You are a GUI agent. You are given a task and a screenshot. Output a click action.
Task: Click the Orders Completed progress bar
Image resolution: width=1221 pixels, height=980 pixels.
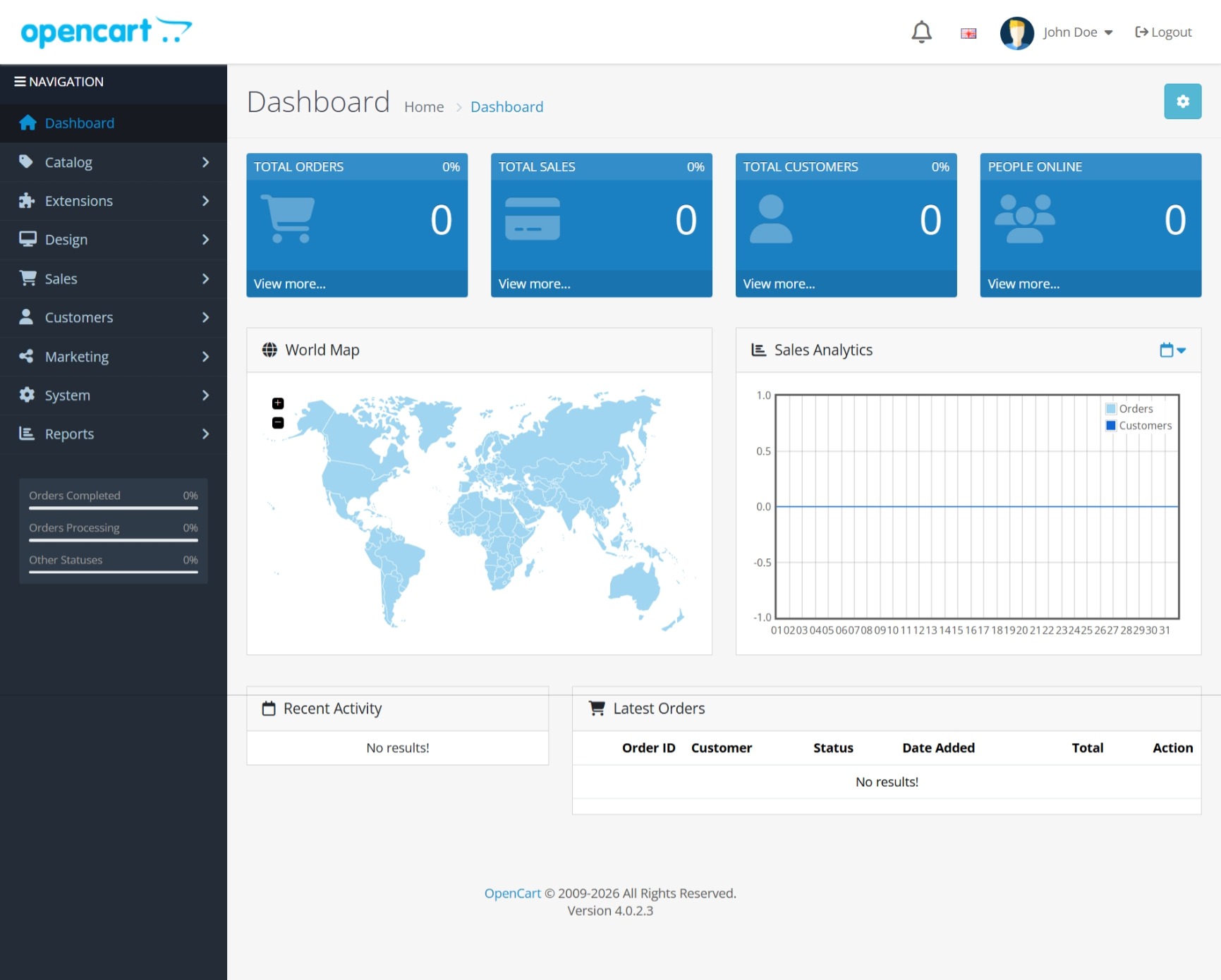(113, 508)
